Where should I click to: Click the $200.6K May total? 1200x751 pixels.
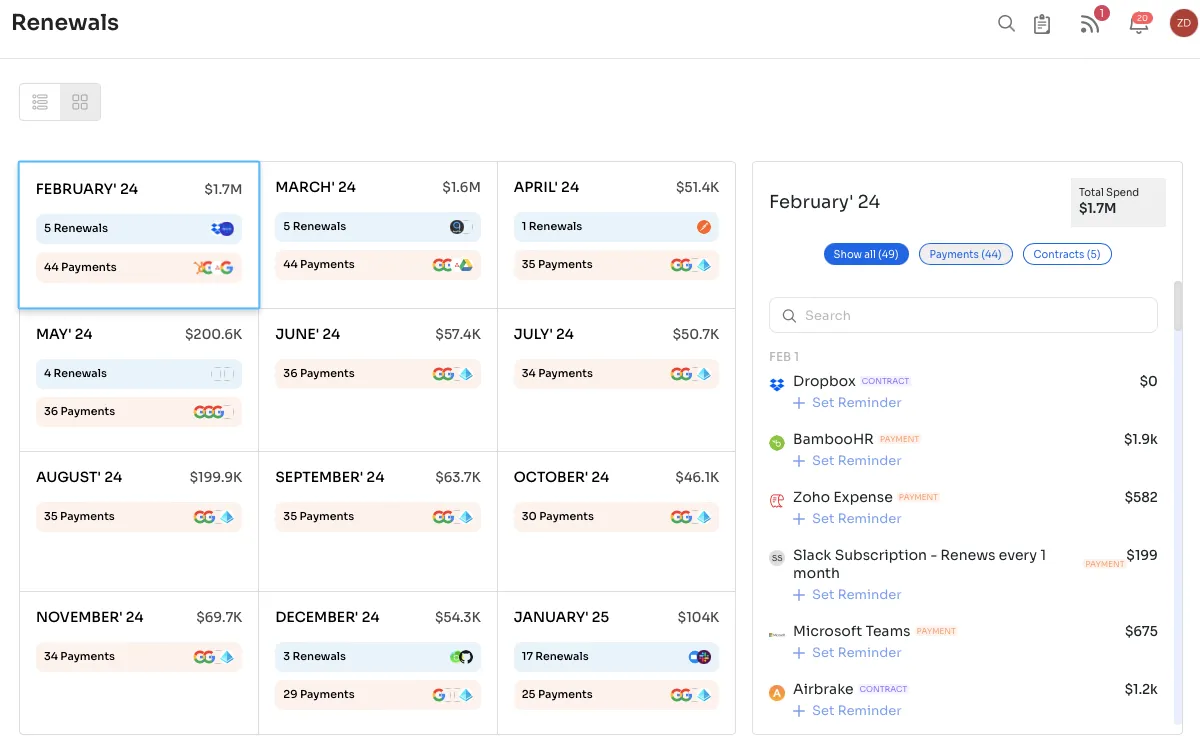click(213, 334)
